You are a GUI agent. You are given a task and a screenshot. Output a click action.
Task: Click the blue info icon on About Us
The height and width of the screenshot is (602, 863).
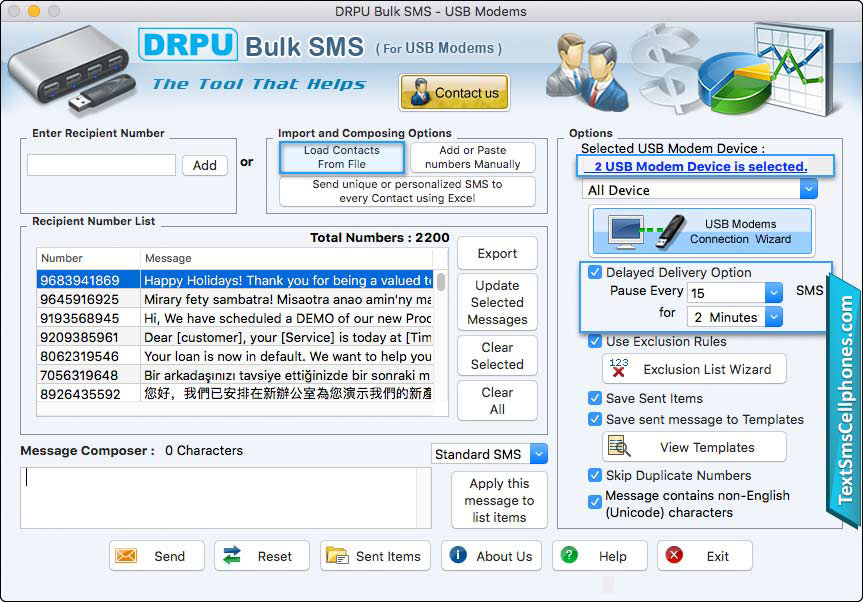pyautogui.click(x=458, y=555)
